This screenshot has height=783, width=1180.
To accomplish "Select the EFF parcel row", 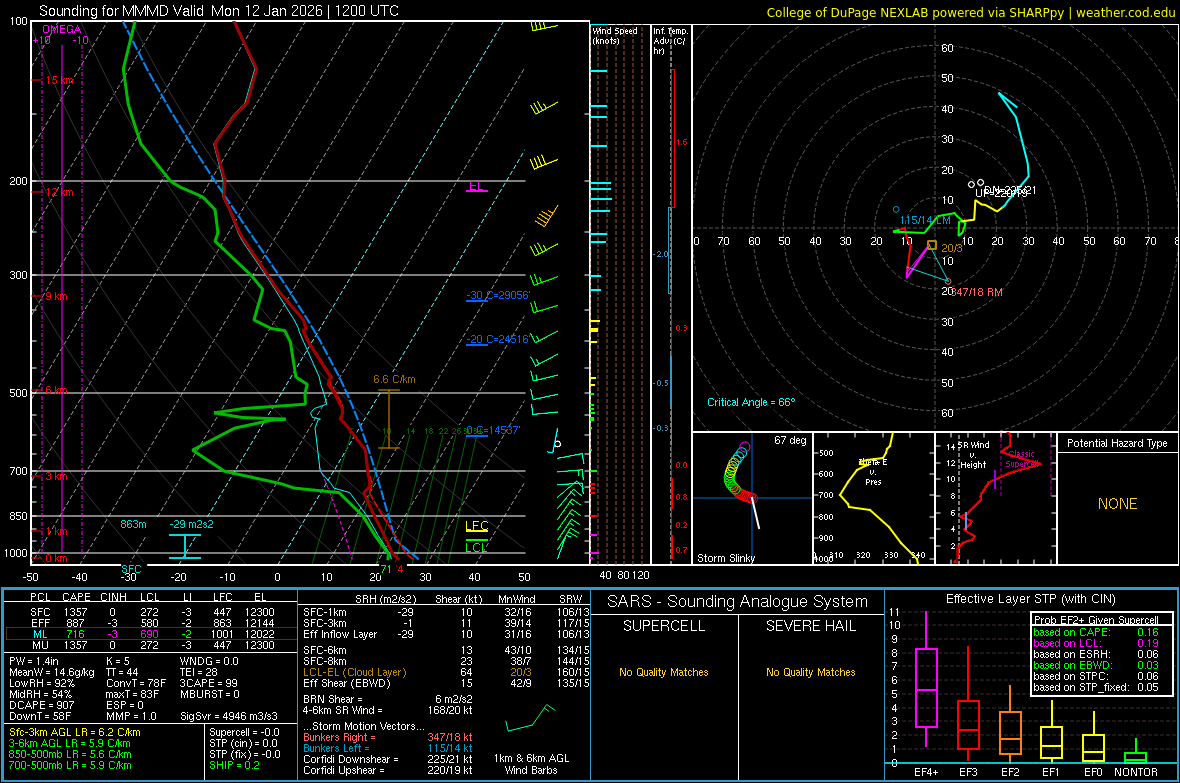I will point(150,623).
